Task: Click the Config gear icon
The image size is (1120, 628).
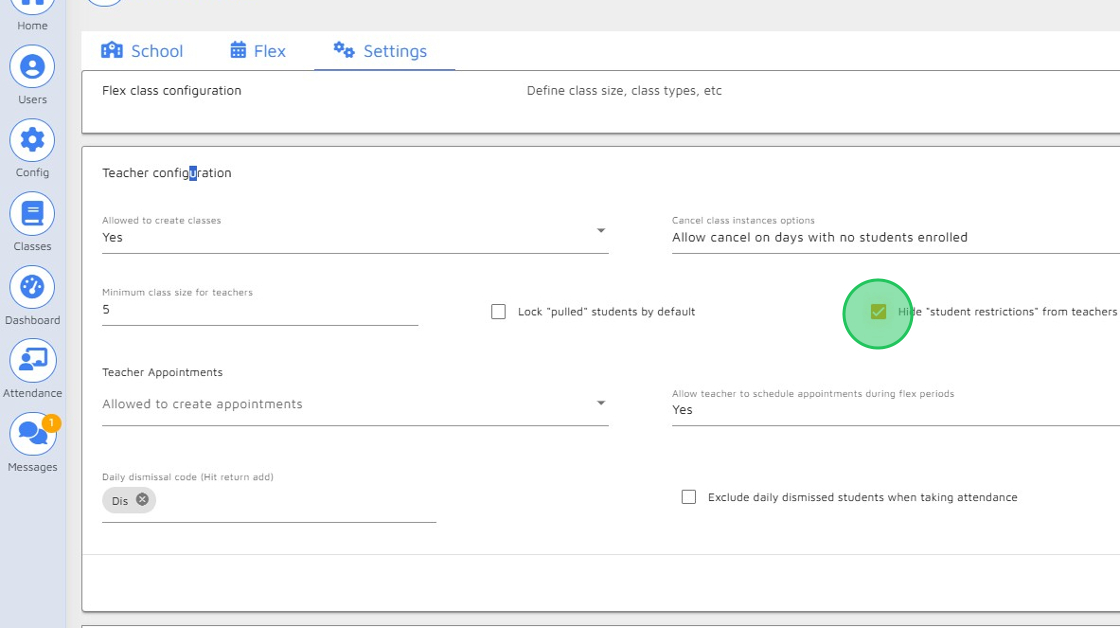Action: 32,140
